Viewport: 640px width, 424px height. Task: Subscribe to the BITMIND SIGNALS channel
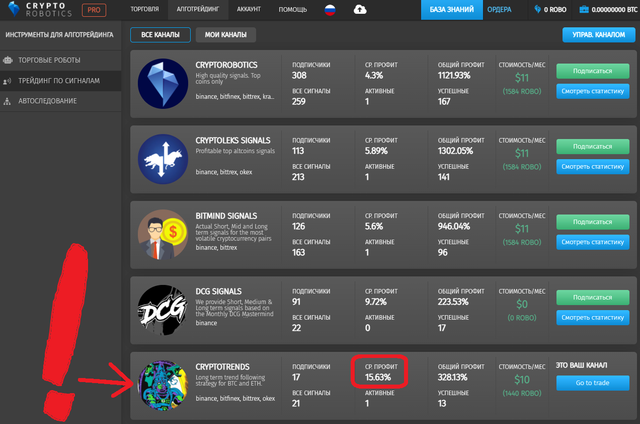593,222
